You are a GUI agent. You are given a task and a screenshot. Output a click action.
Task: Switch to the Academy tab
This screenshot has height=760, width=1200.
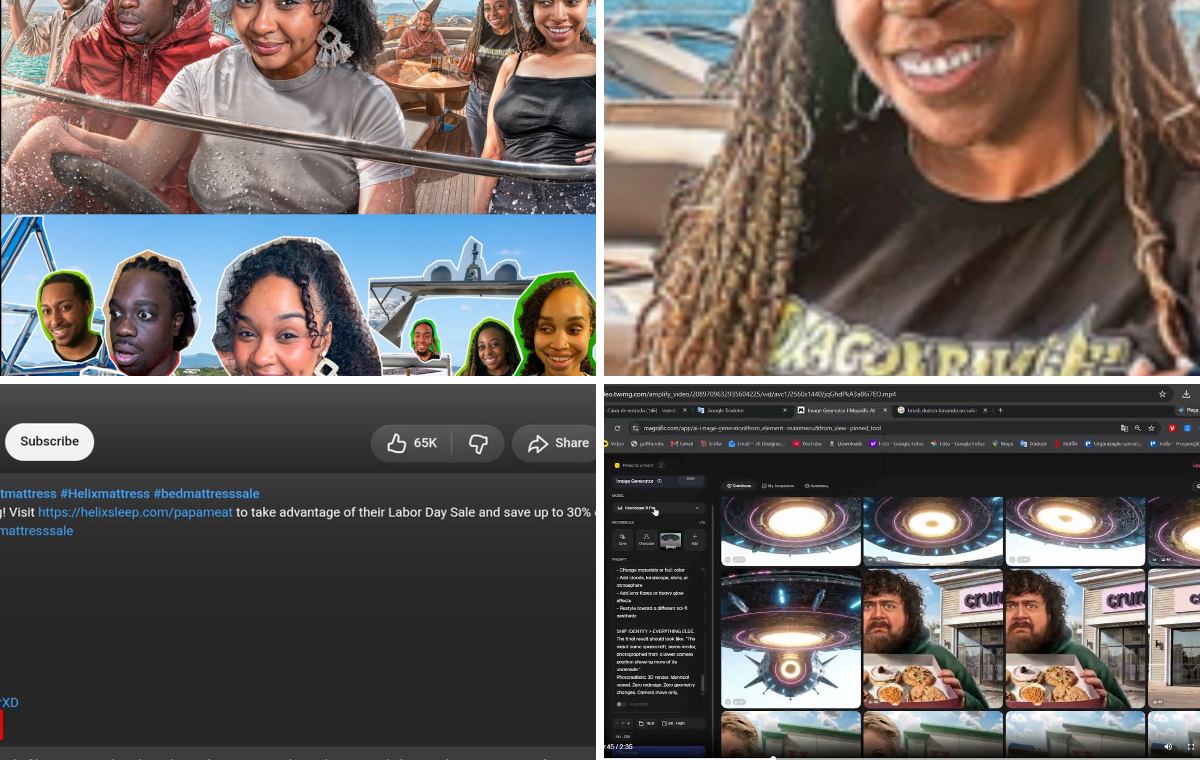pos(816,486)
